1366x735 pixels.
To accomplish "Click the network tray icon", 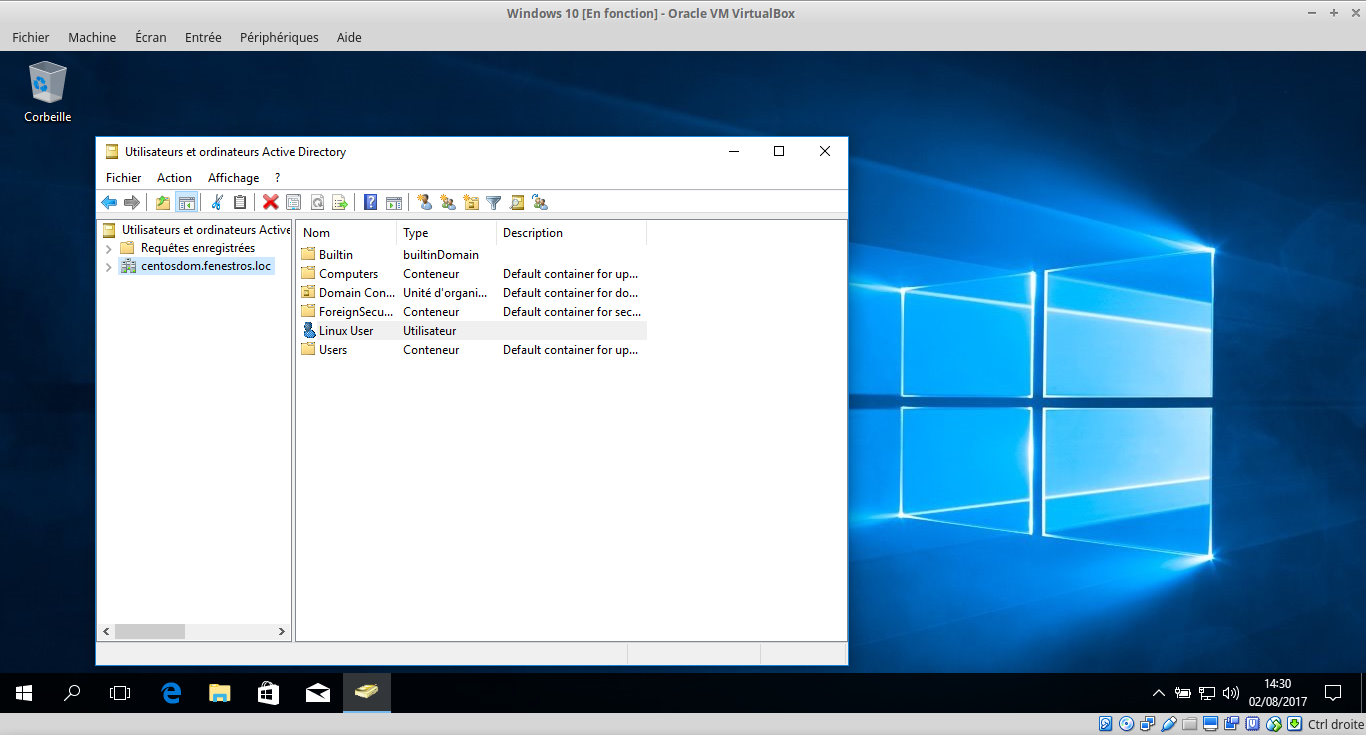I will click(x=1207, y=692).
